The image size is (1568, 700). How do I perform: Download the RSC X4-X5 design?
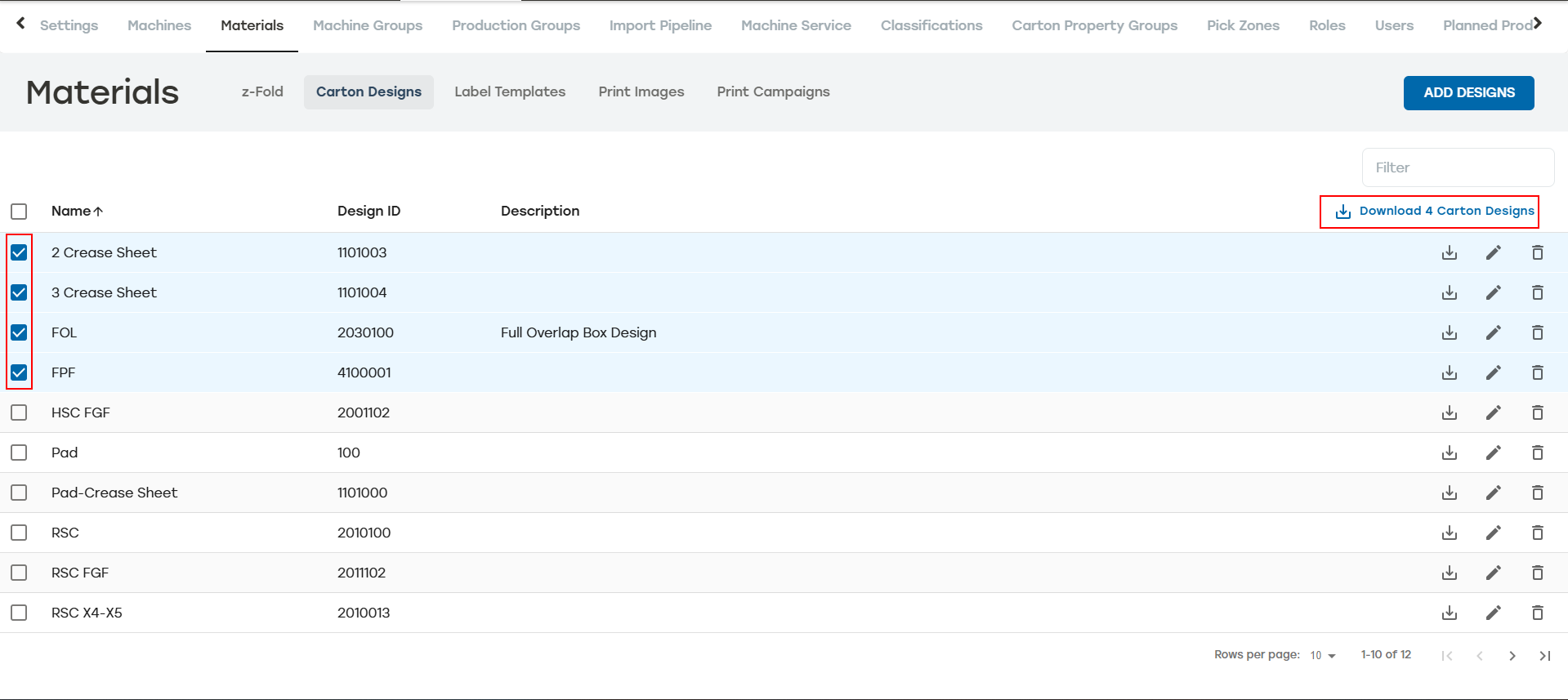click(x=1449, y=613)
